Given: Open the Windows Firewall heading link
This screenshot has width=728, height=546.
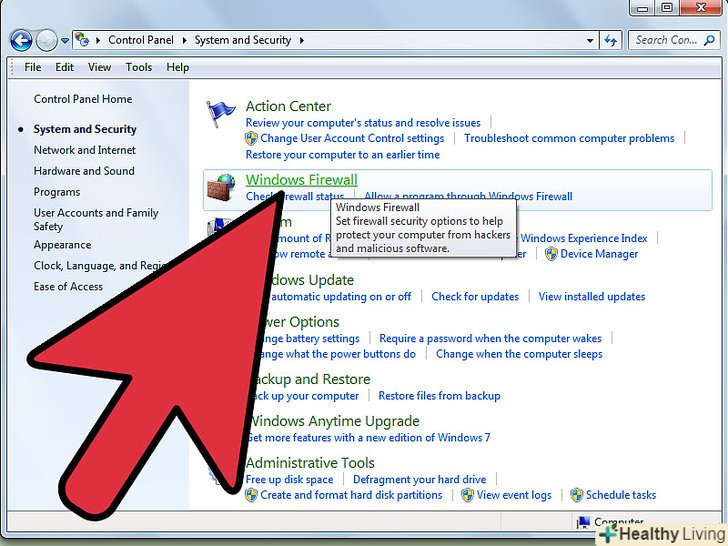Looking at the screenshot, I should tap(302, 180).
